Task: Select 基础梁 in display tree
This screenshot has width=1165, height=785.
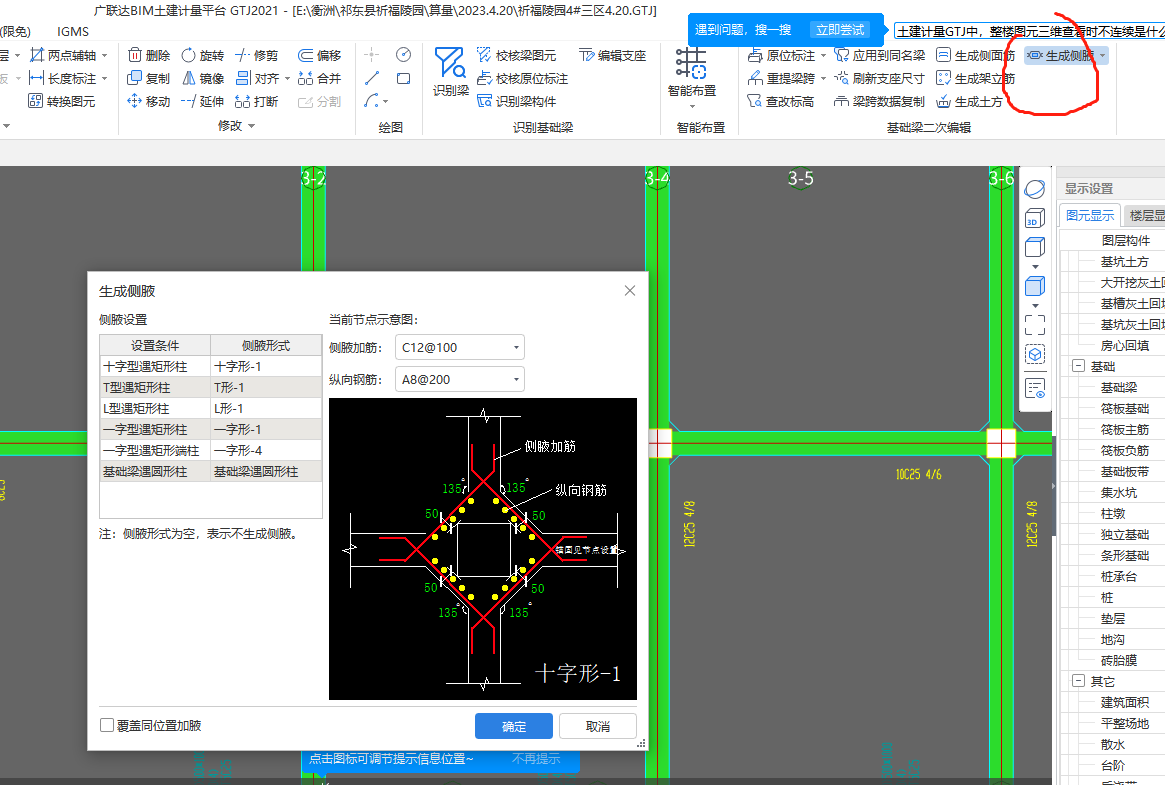Action: coord(1119,388)
